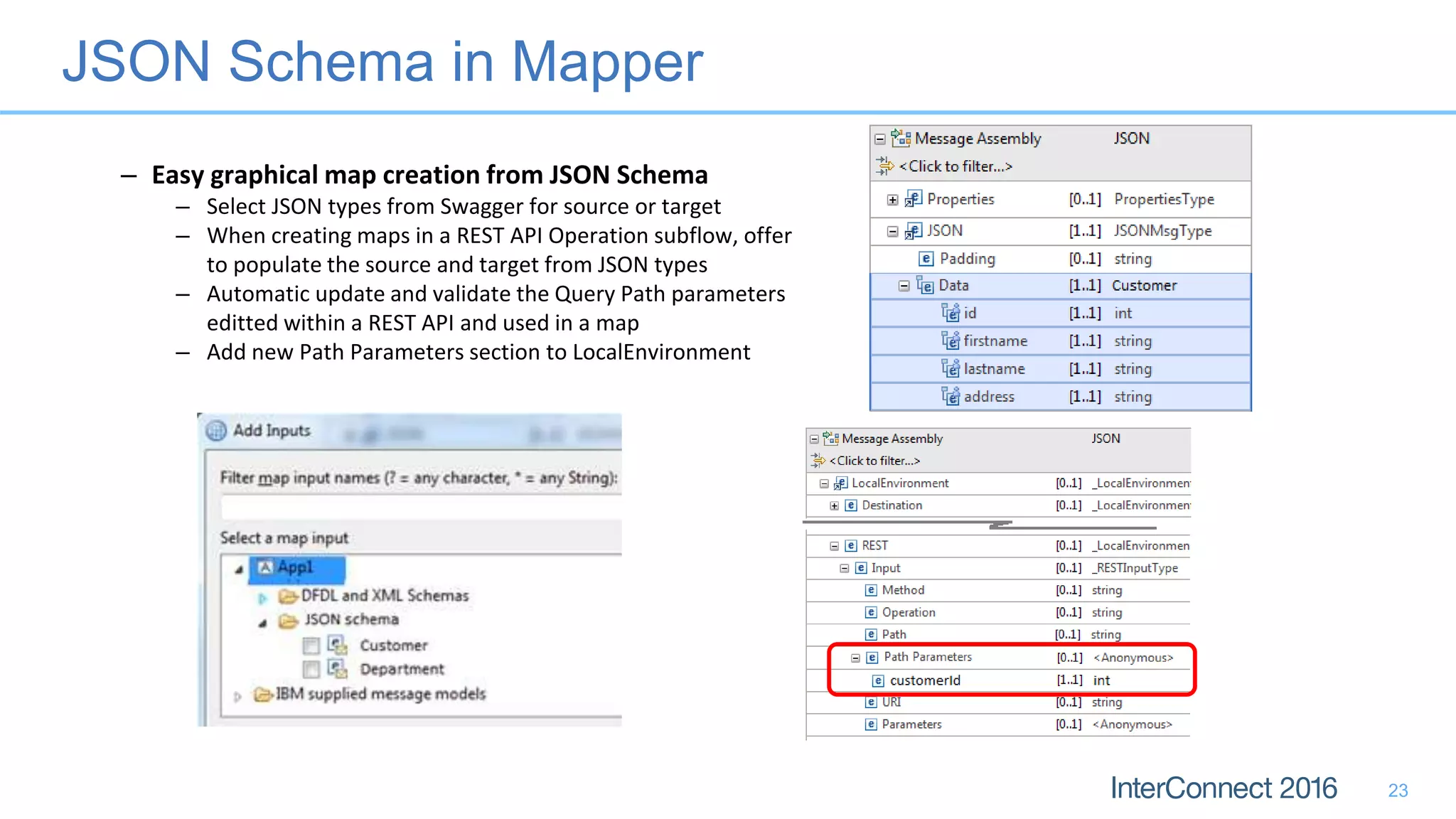Screen dimensions: 1456x819
Task: Click the customerId element icon
Action: pos(878,681)
